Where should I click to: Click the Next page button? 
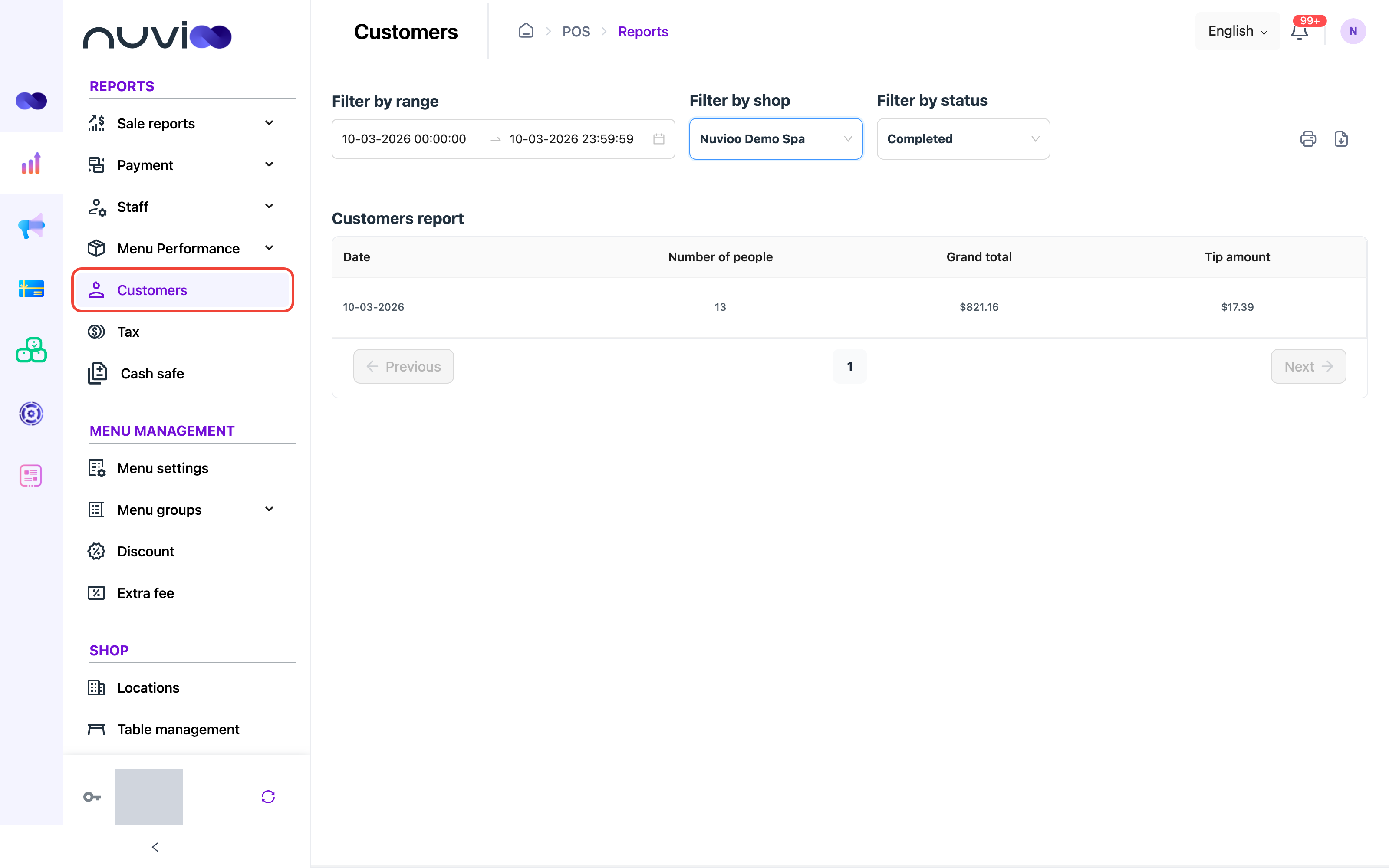coord(1308,366)
